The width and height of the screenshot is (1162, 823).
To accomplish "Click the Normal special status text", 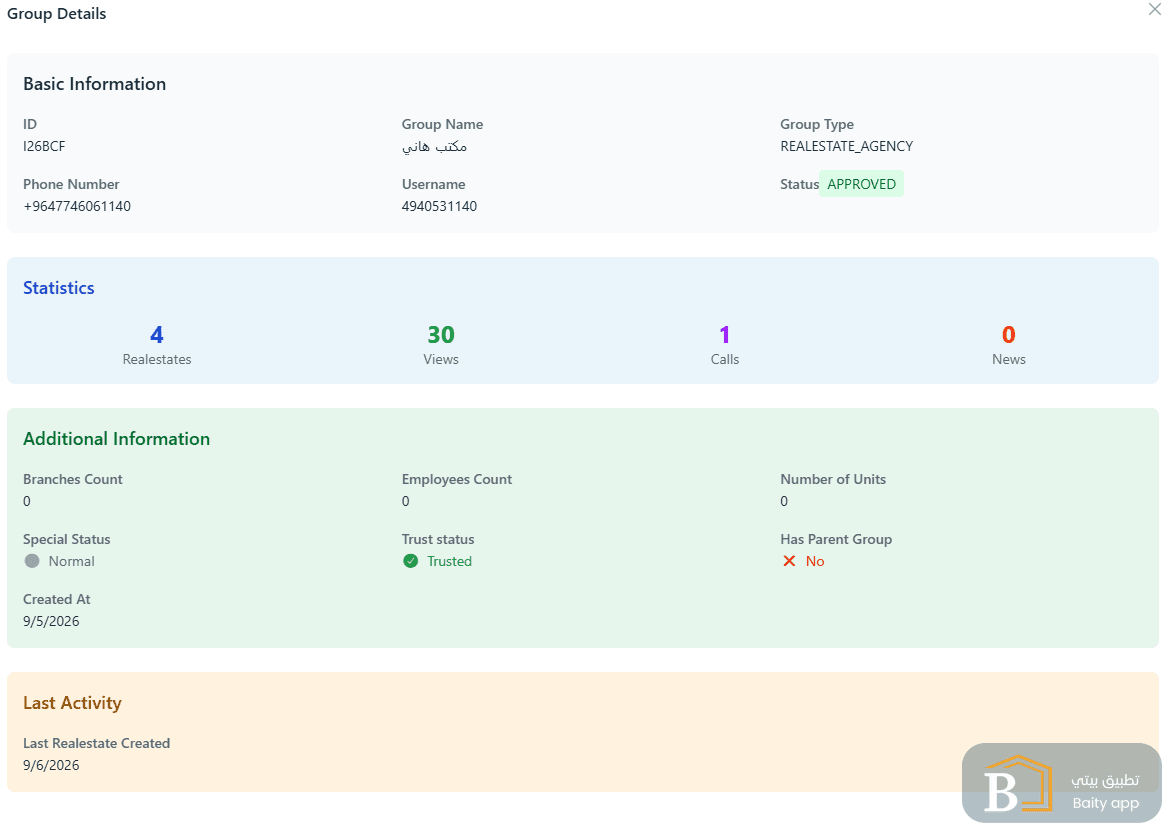I will 72,561.
